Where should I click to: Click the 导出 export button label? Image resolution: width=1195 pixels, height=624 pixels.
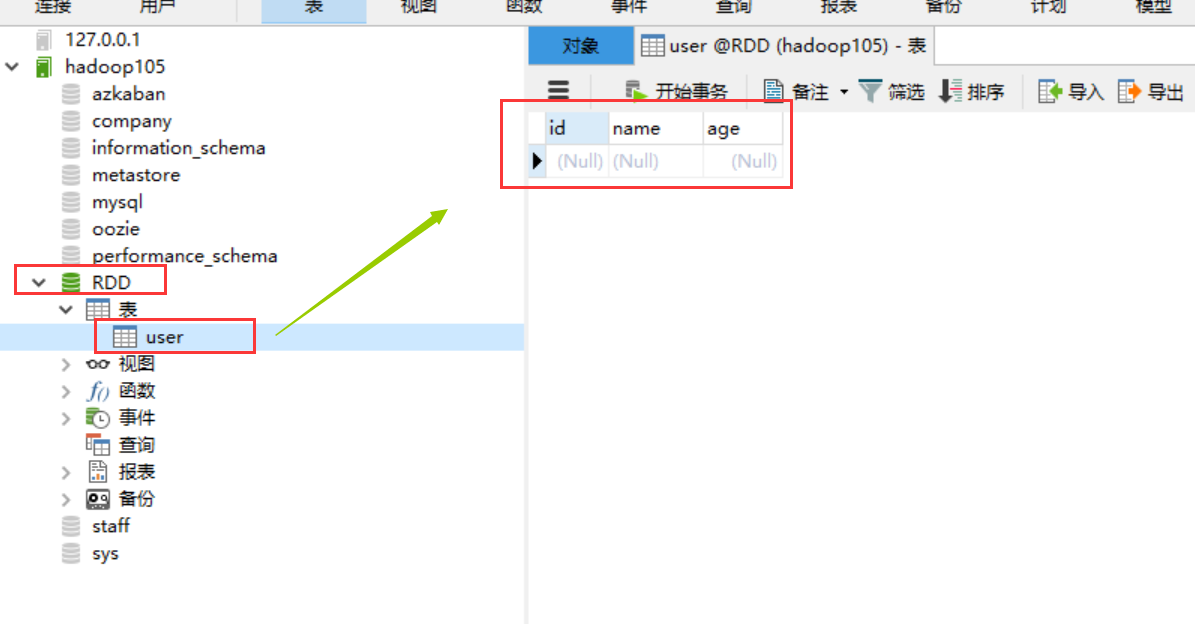point(1165,92)
